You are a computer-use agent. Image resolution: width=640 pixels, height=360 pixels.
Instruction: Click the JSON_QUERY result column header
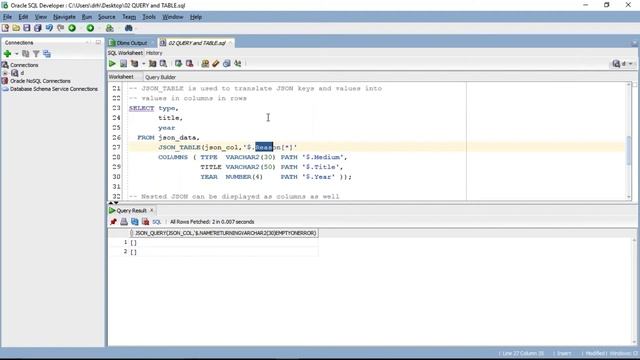pos(224,233)
